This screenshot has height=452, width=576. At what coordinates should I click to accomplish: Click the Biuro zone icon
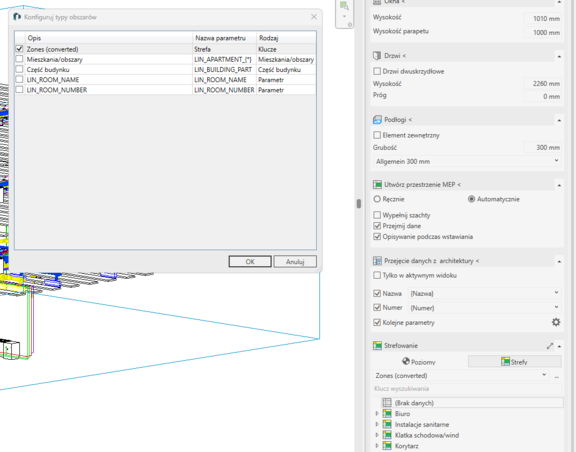tap(387, 414)
